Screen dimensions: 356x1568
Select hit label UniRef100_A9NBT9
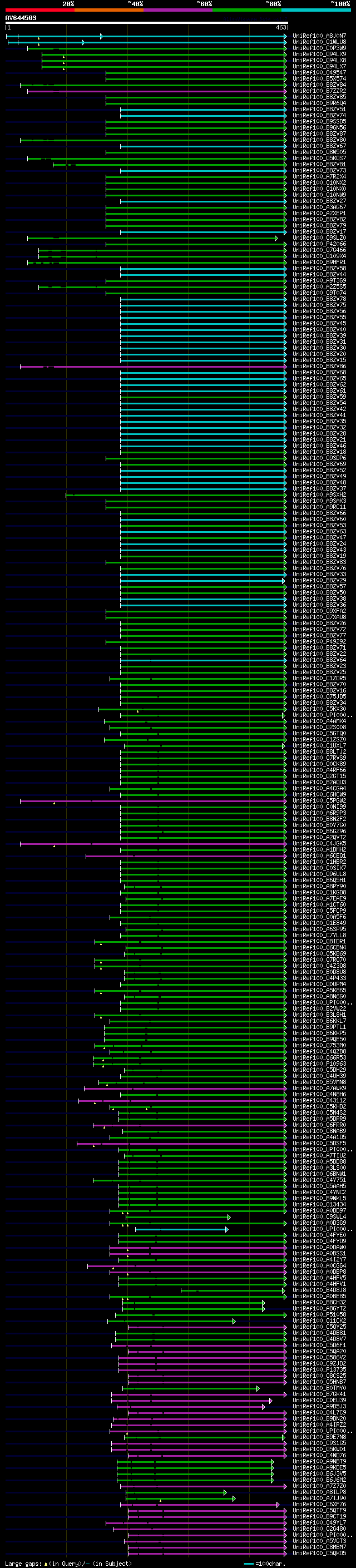point(319,1461)
